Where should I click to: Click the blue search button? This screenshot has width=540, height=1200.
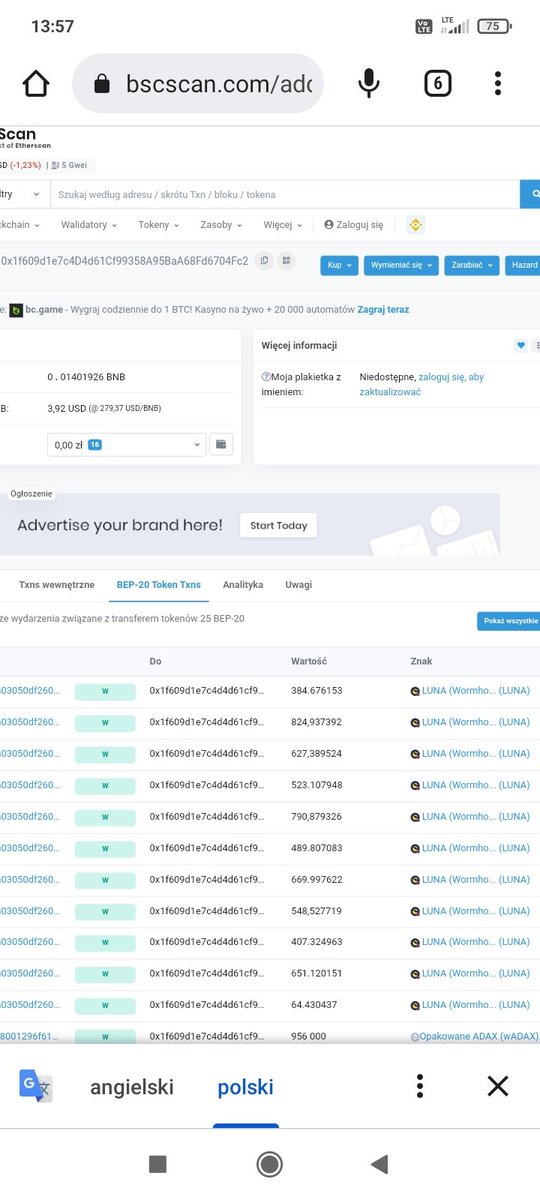click(x=531, y=194)
